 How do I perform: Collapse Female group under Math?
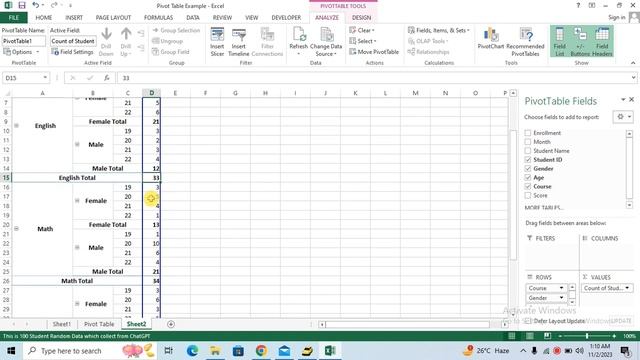77,200
